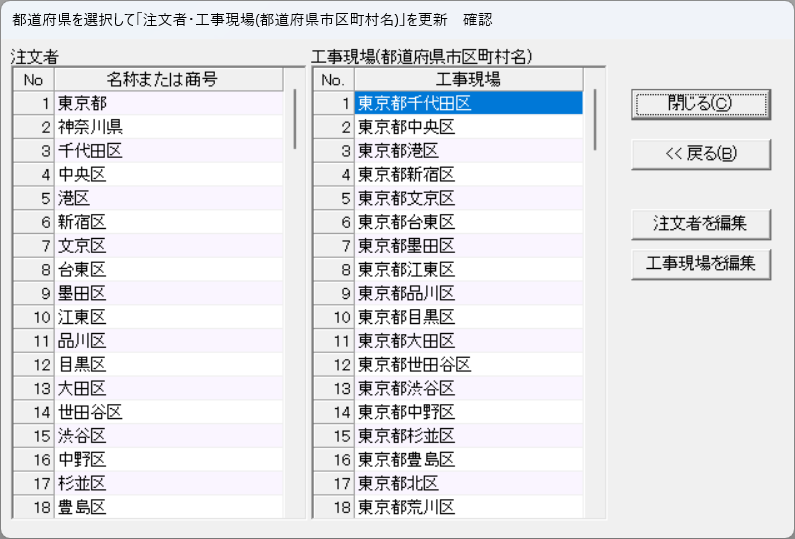Select 東京都世田谷区 in the 工事現場 list
Viewport: 795px width, 539px height.
coord(468,366)
